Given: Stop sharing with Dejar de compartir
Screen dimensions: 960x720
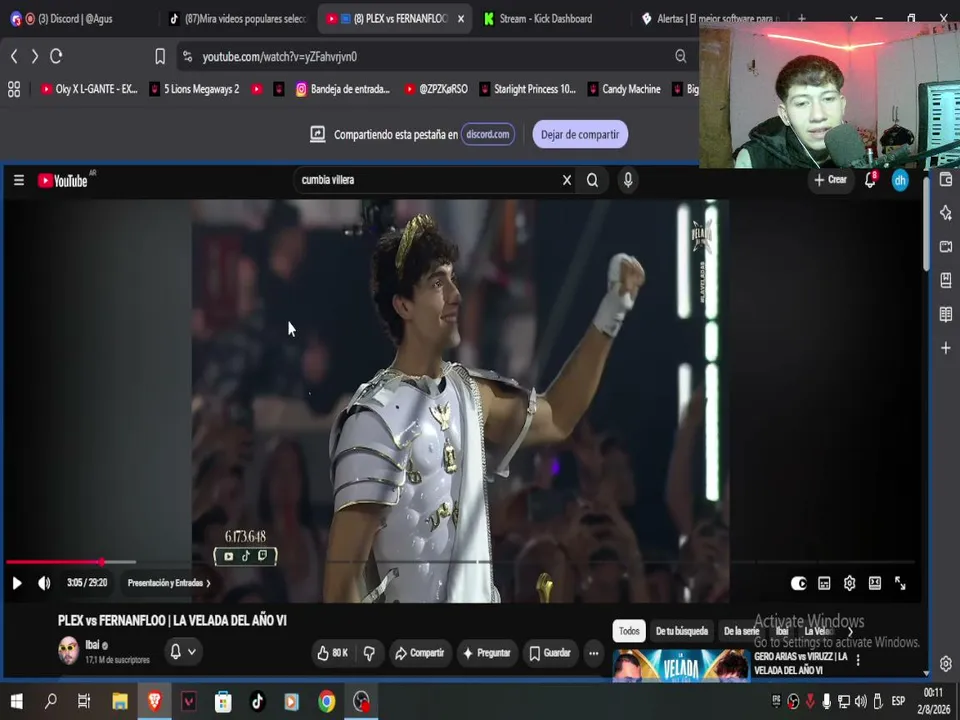Looking at the screenshot, I should click(x=580, y=135).
